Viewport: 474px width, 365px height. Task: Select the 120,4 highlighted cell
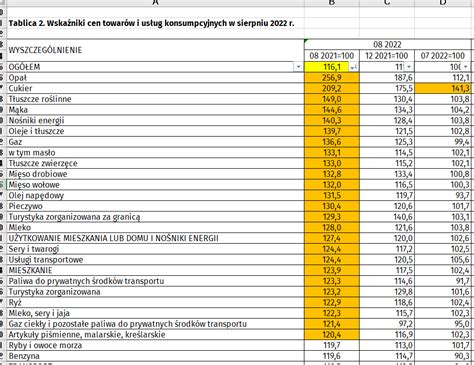(332, 335)
